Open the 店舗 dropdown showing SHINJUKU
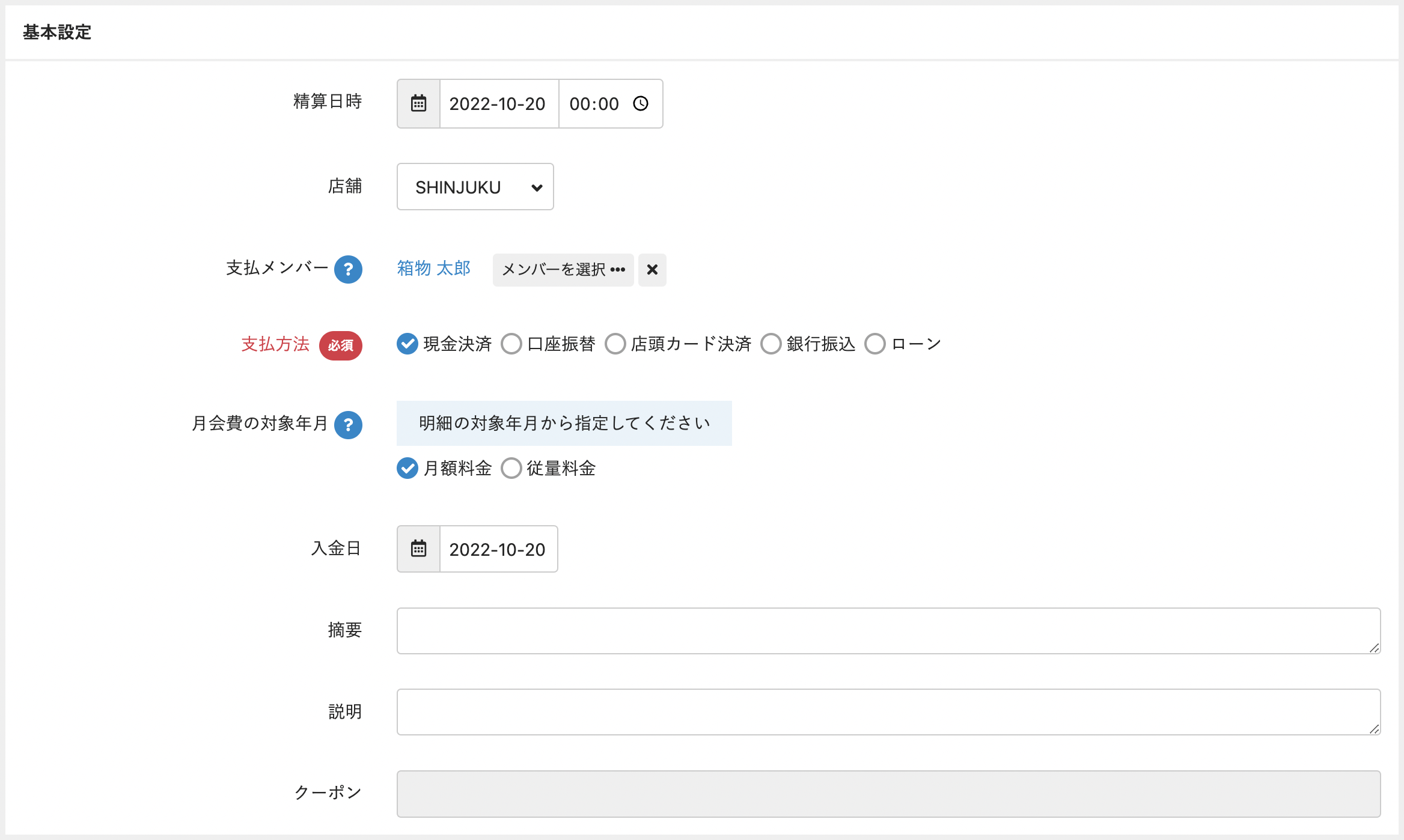 tap(474, 187)
